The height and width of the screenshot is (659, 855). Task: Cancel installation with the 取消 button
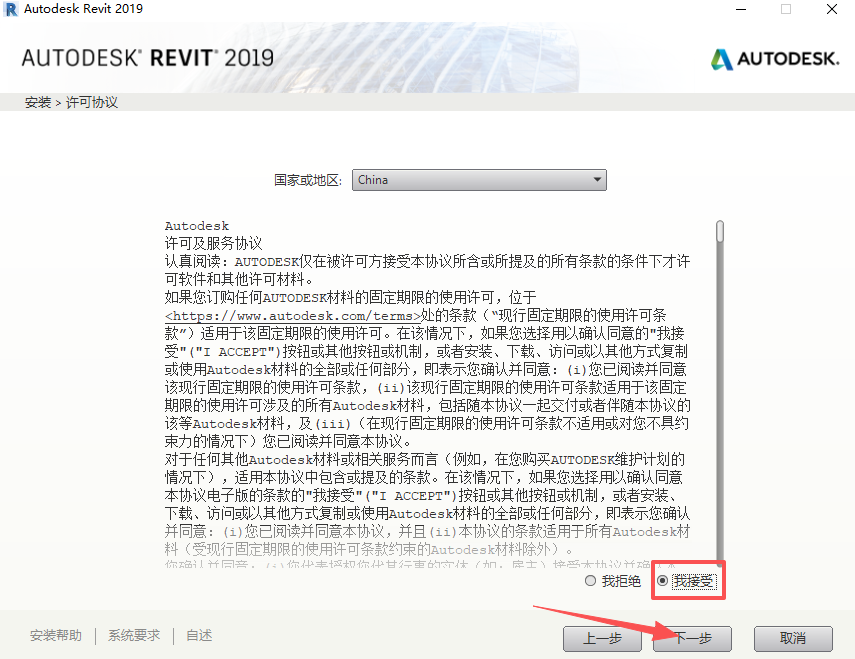tap(793, 638)
